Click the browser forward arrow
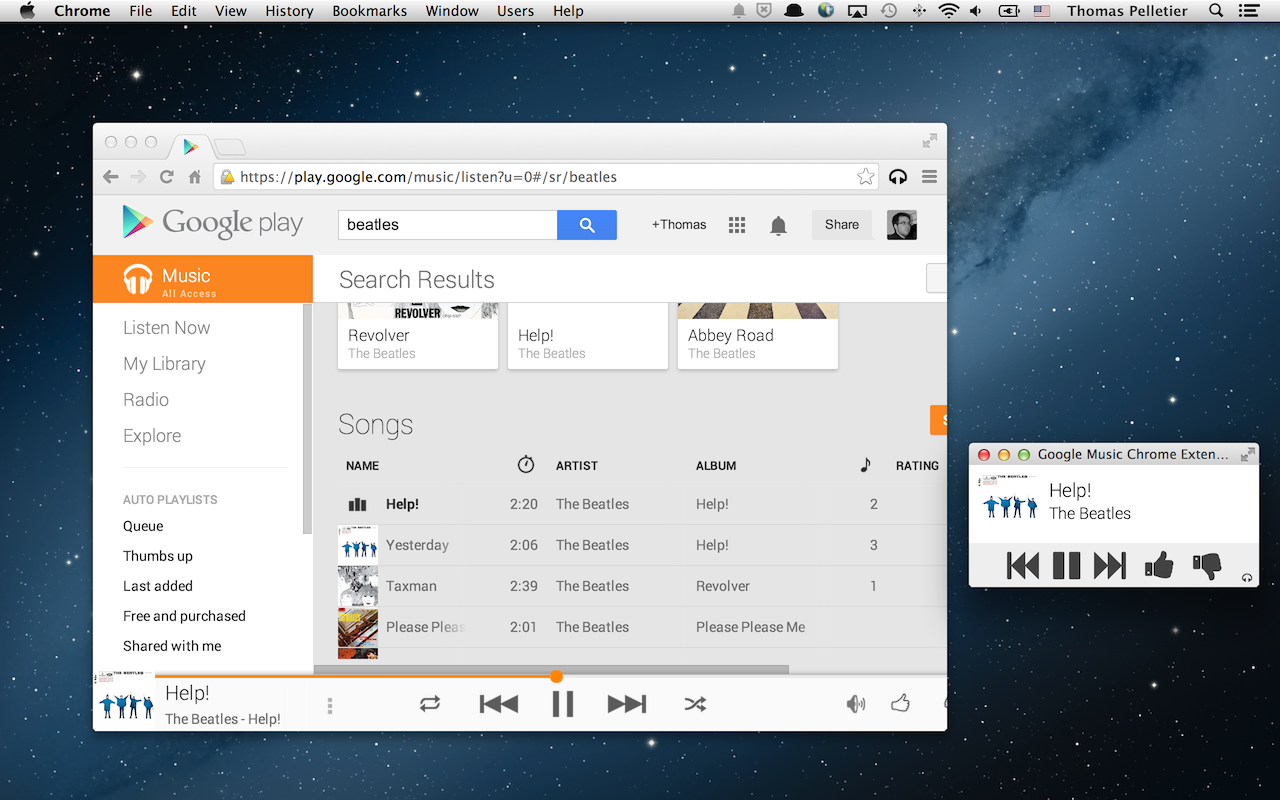1280x800 pixels. pyautogui.click(x=138, y=177)
